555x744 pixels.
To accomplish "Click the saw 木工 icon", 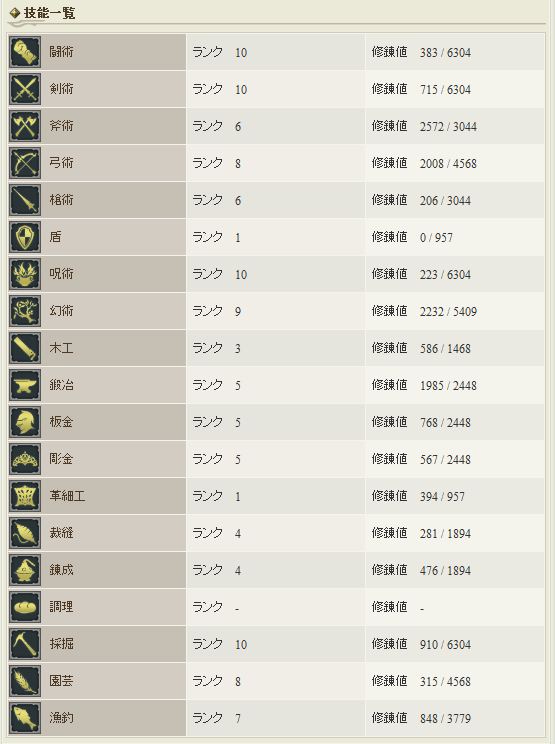I will pos(25,348).
